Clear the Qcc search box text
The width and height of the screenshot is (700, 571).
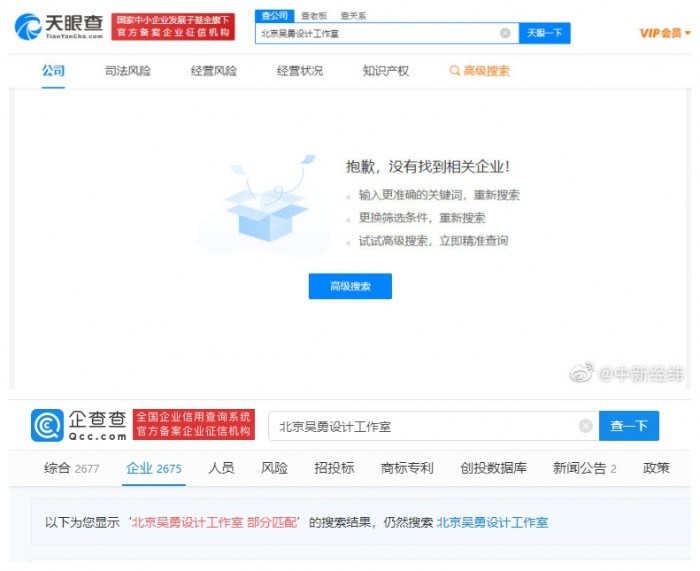(585, 426)
